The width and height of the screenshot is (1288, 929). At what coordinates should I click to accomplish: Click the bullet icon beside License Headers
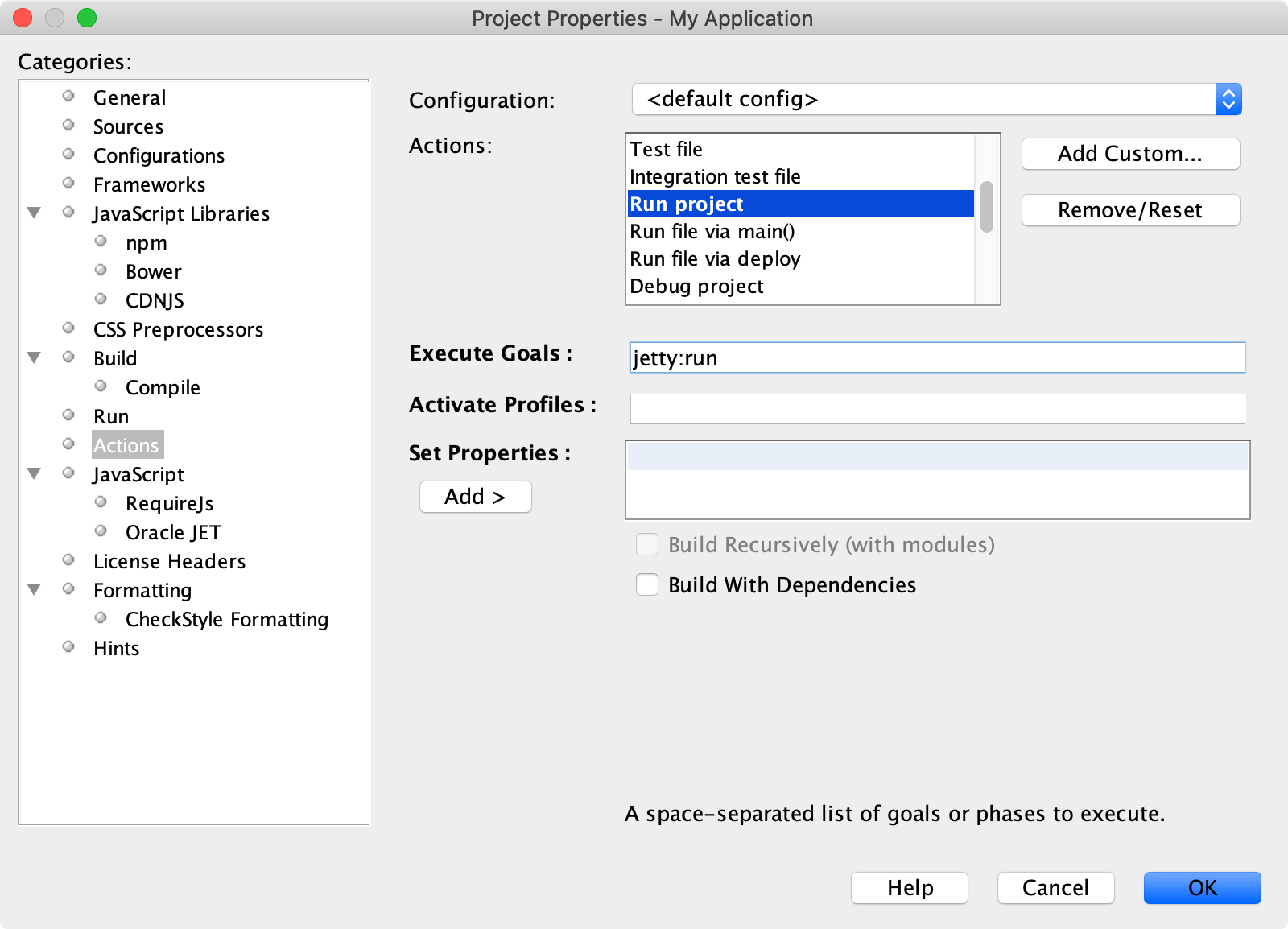(68, 560)
